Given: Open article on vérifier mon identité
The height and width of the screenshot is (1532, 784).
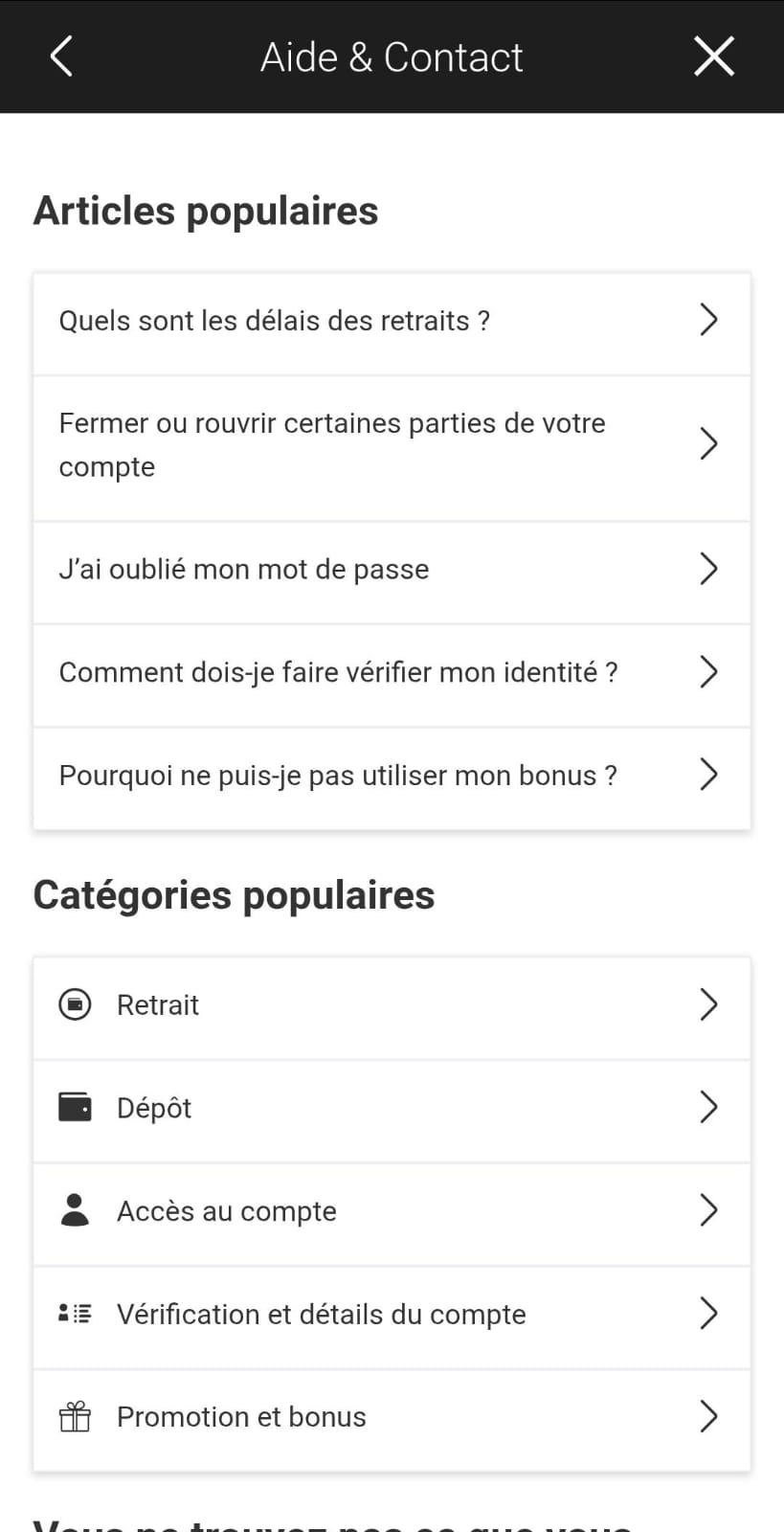Looking at the screenshot, I should coord(392,672).
